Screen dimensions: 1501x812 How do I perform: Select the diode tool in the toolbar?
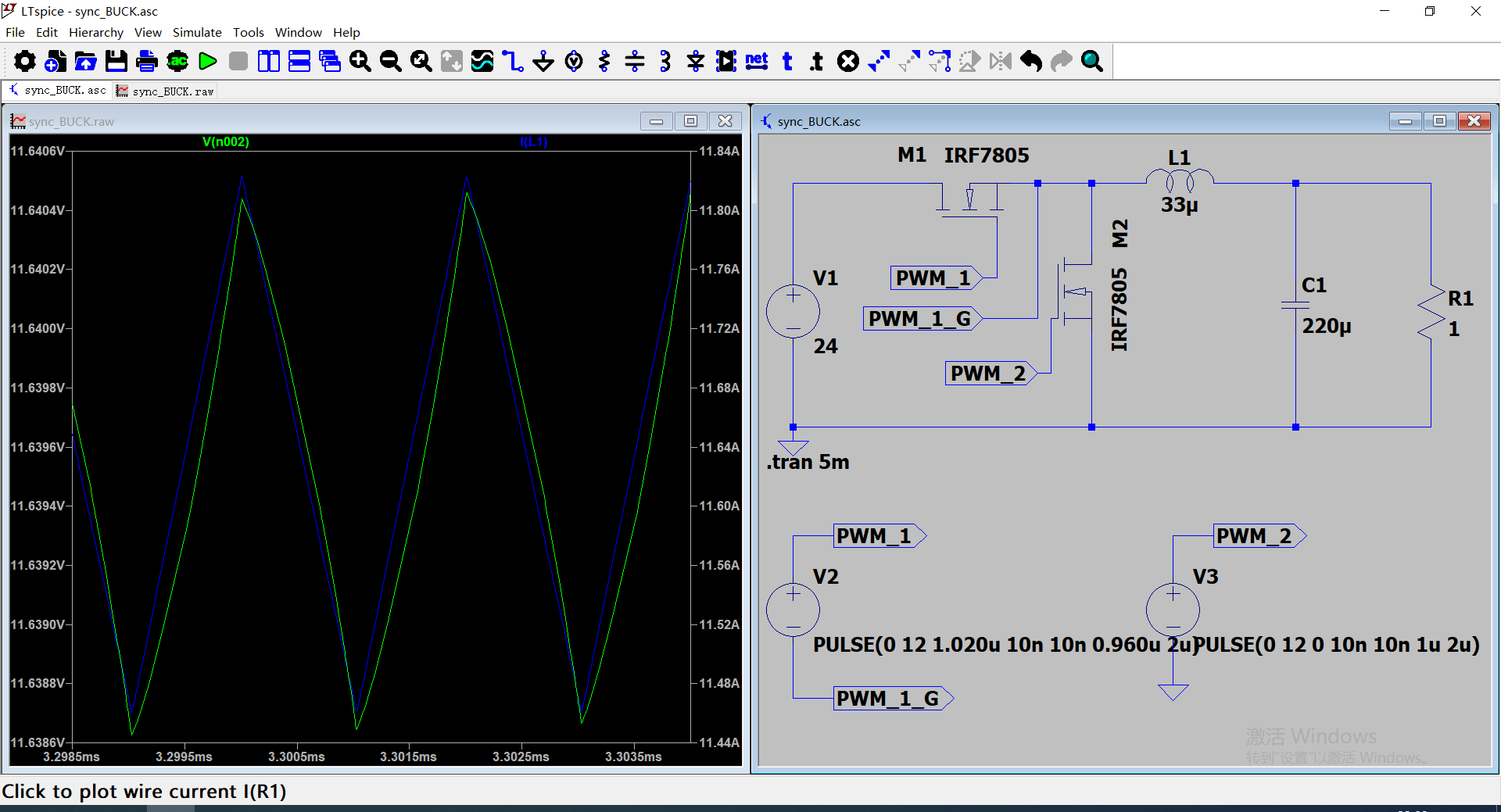click(x=696, y=61)
